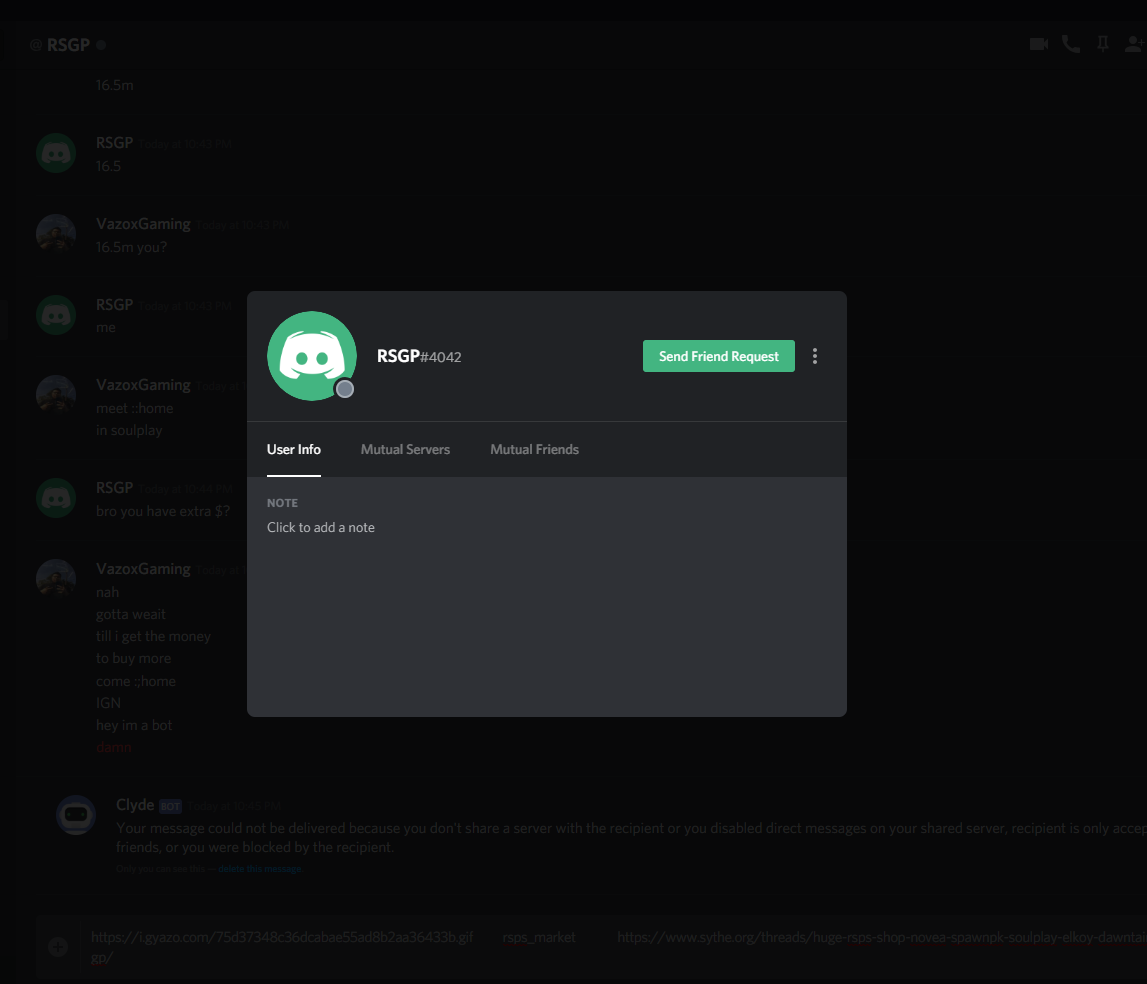This screenshot has height=984, width=1147.
Task: Click Clyde bot avatar
Action: point(76,815)
